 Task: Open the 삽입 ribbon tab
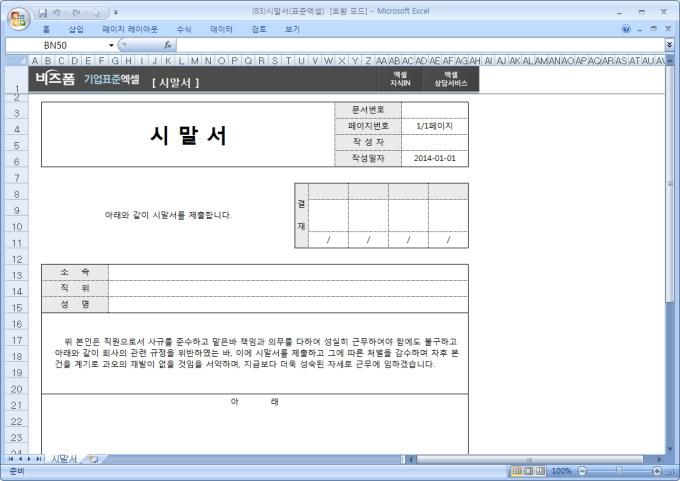(76, 29)
